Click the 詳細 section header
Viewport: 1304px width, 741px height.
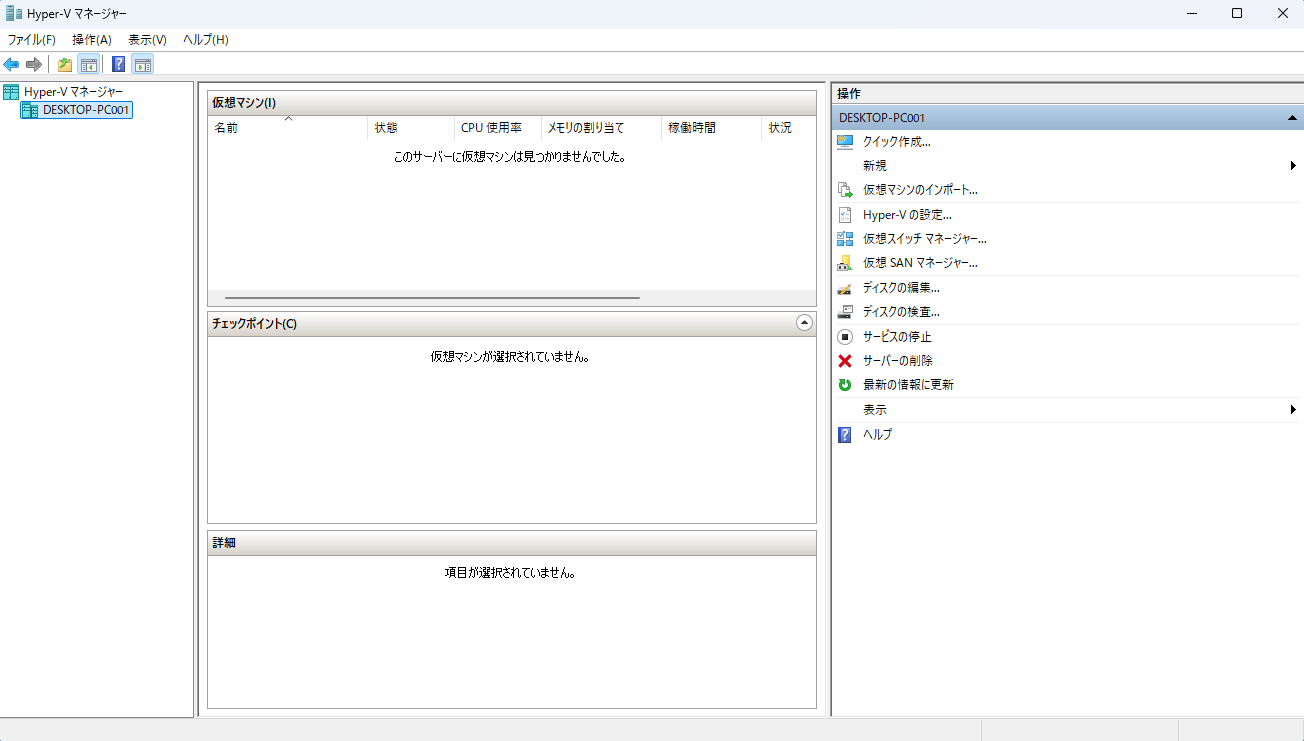pos(512,543)
